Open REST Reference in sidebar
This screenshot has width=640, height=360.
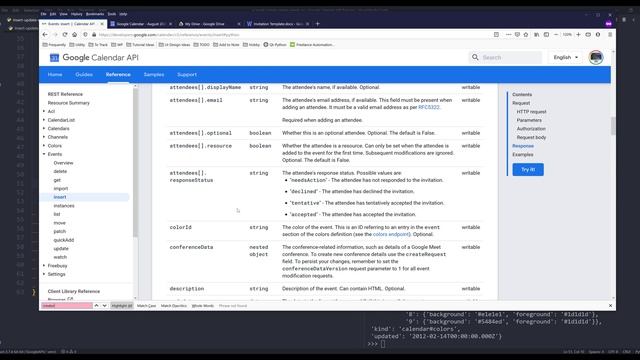pyautogui.click(x=65, y=94)
